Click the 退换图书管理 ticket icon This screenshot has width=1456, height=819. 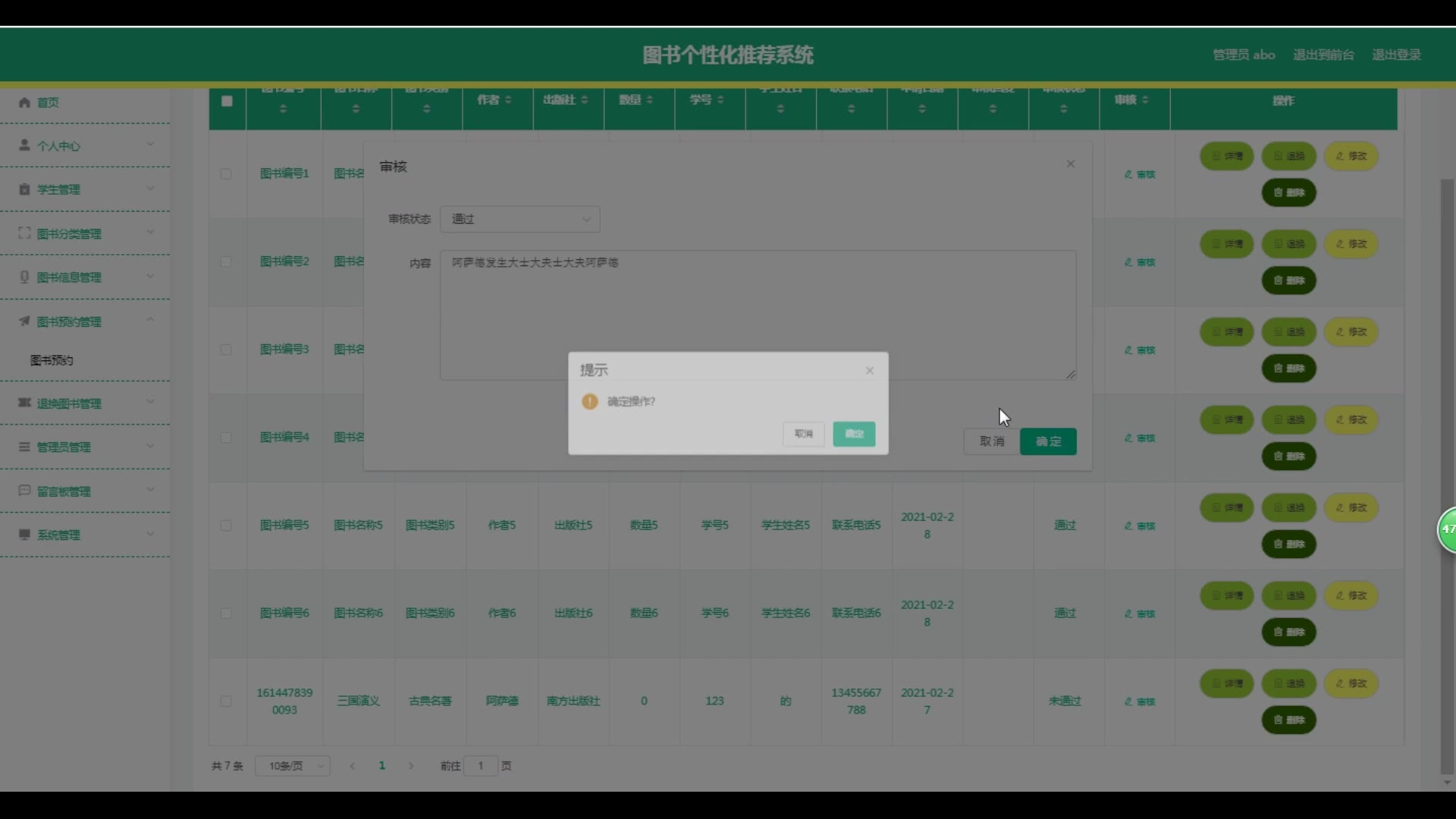click(24, 403)
